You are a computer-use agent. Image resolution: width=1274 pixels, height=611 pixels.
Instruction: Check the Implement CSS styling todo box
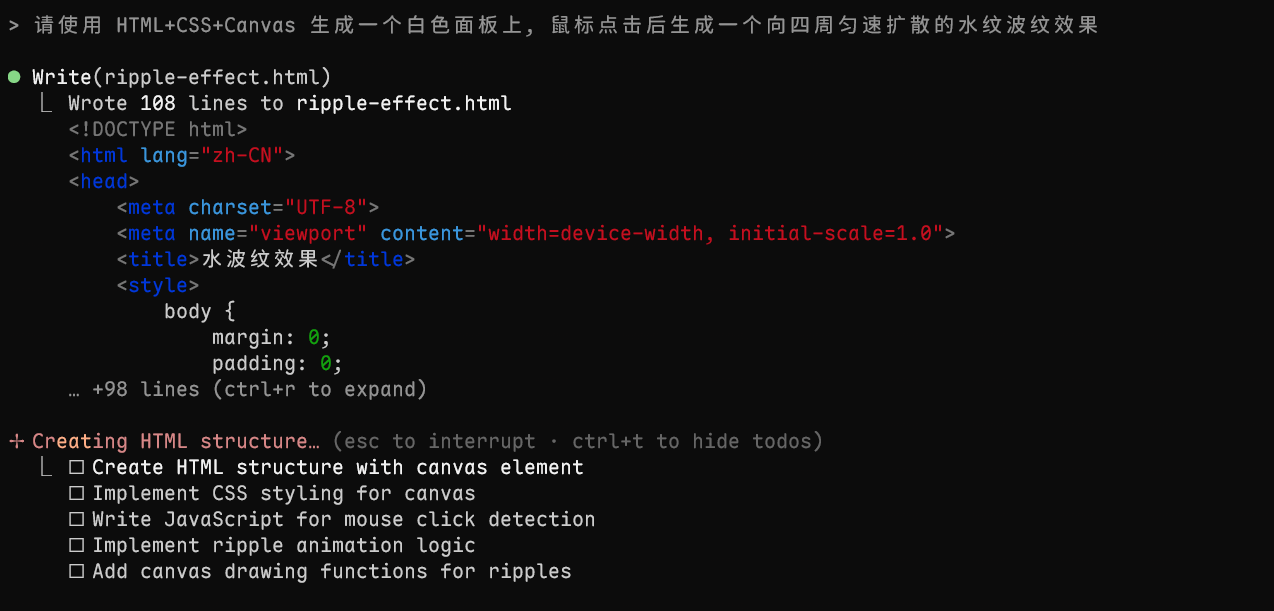[x=76, y=493]
